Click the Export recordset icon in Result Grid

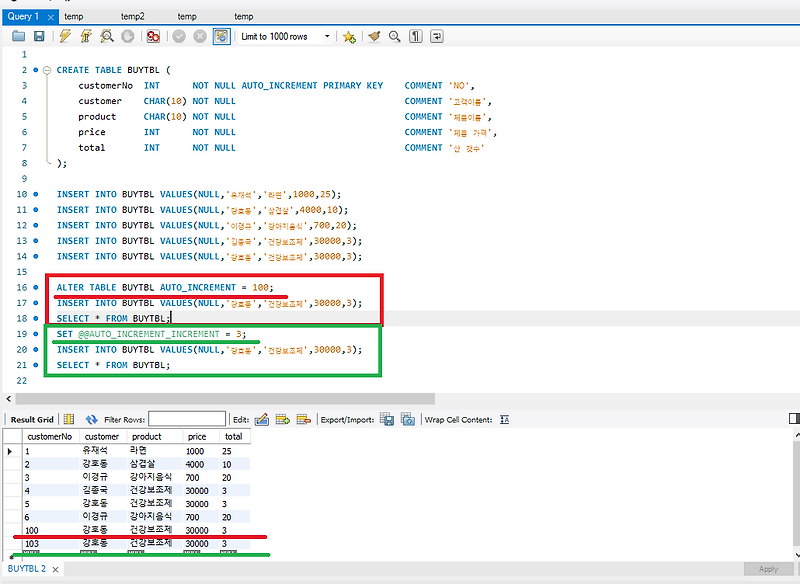386,418
